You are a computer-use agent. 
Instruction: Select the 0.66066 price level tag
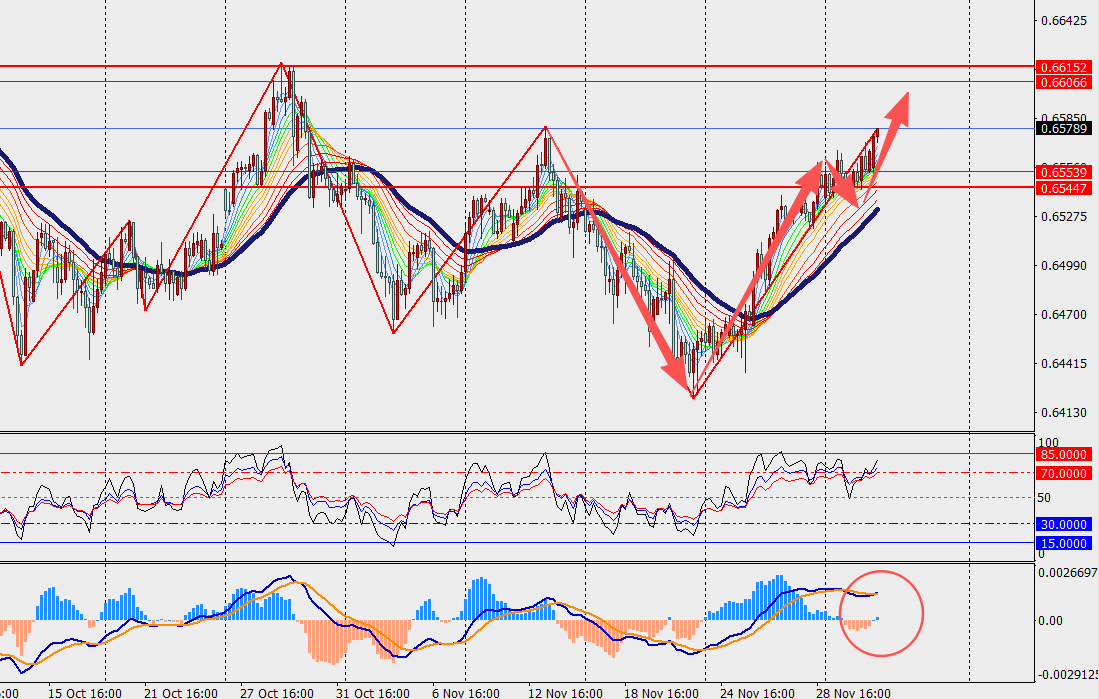coord(1064,83)
